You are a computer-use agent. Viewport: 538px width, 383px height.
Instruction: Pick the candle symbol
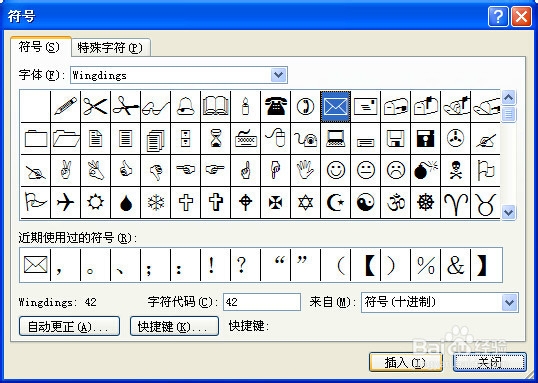click(245, 106)
